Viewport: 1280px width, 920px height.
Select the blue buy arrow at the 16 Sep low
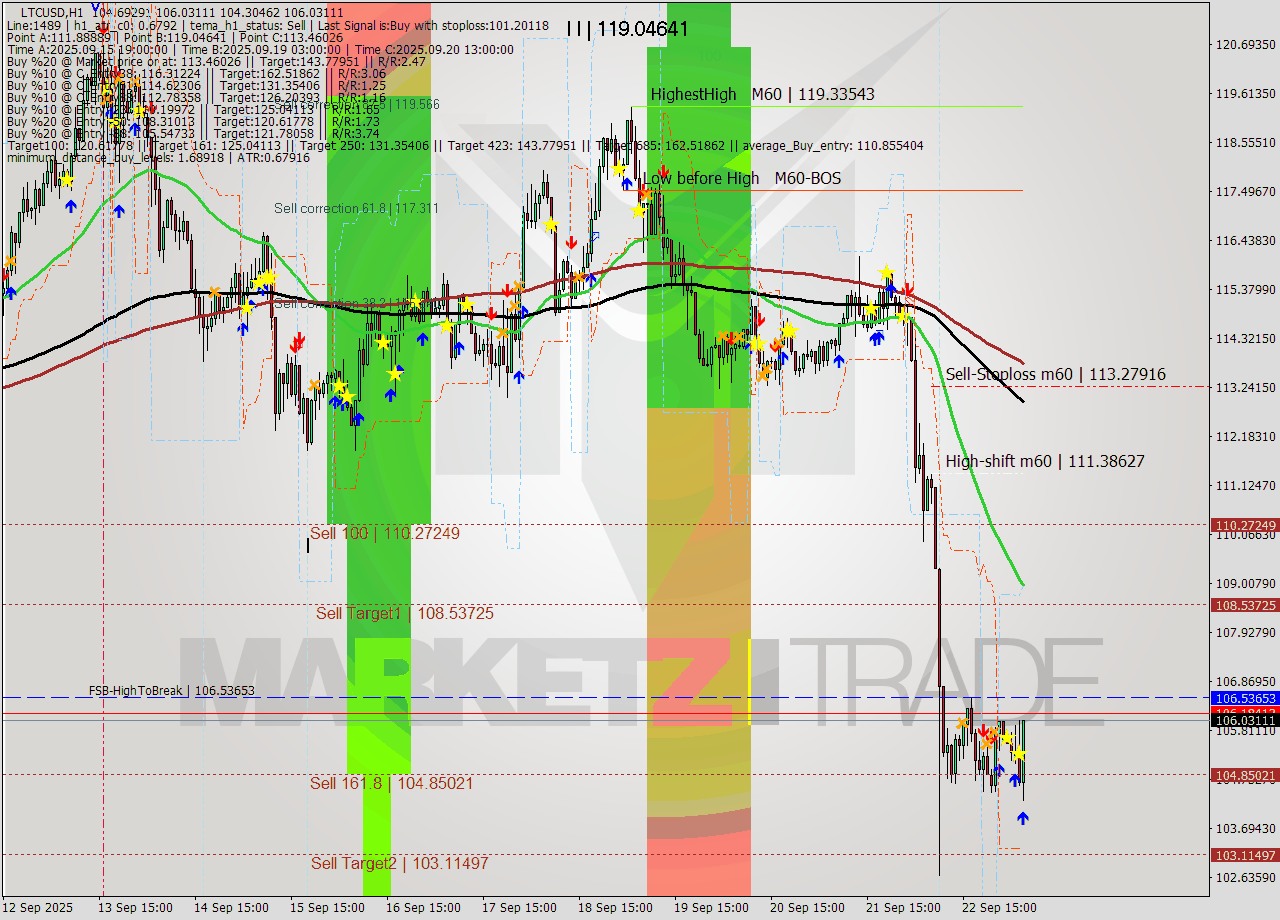coord(359,419)
